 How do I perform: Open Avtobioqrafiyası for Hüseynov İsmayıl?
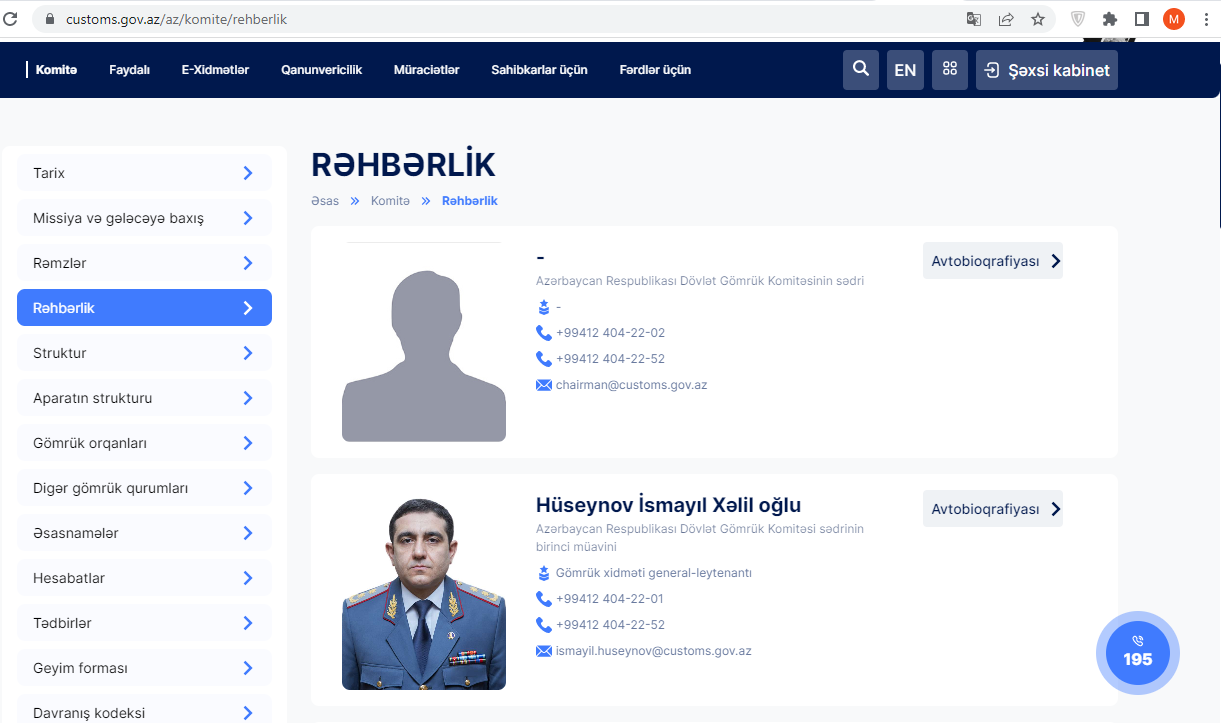pyautogui.click(x=993, y=509)
